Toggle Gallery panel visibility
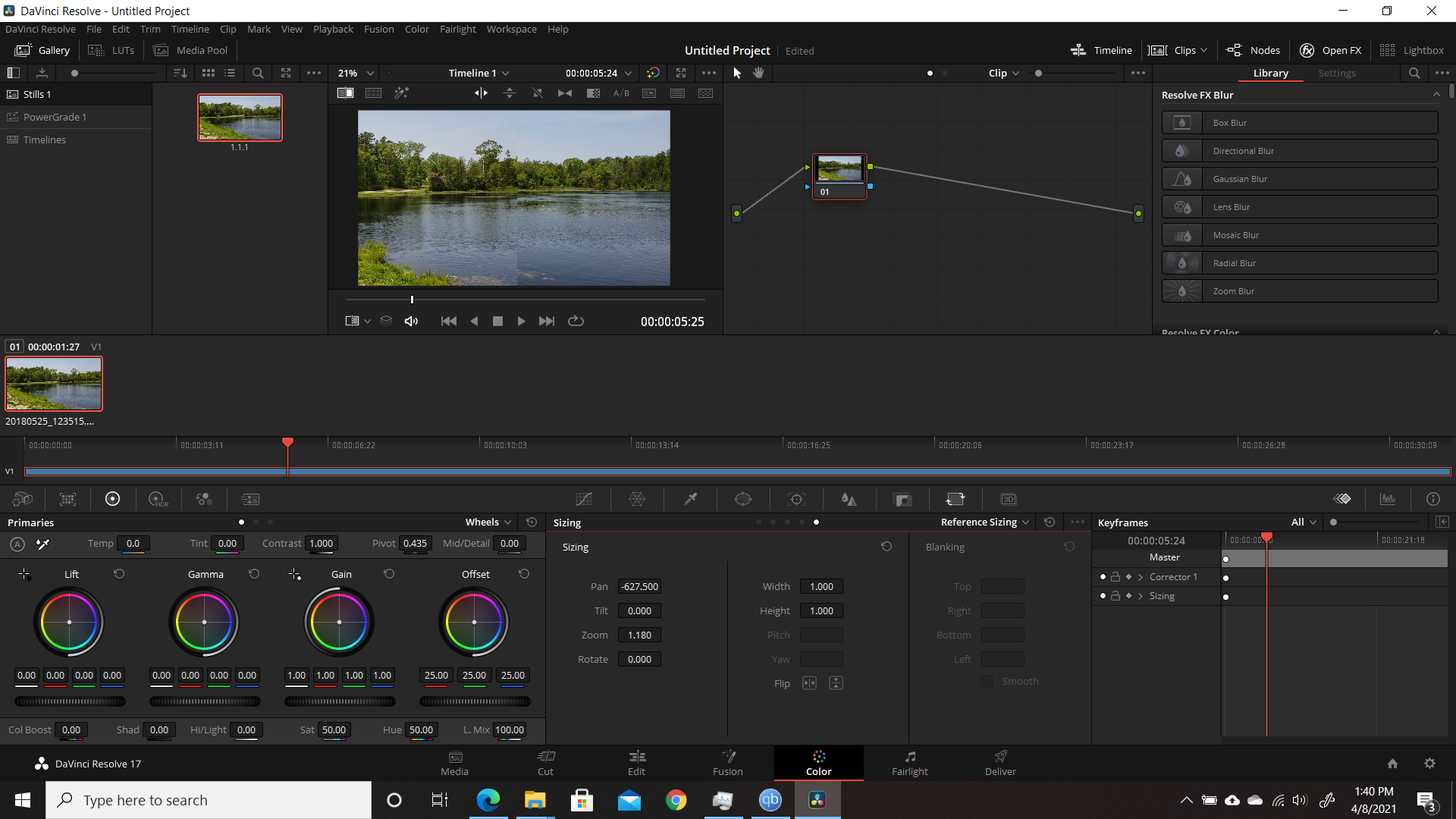The width and height of the screenshot is (1456, 819). click(43, 50)
